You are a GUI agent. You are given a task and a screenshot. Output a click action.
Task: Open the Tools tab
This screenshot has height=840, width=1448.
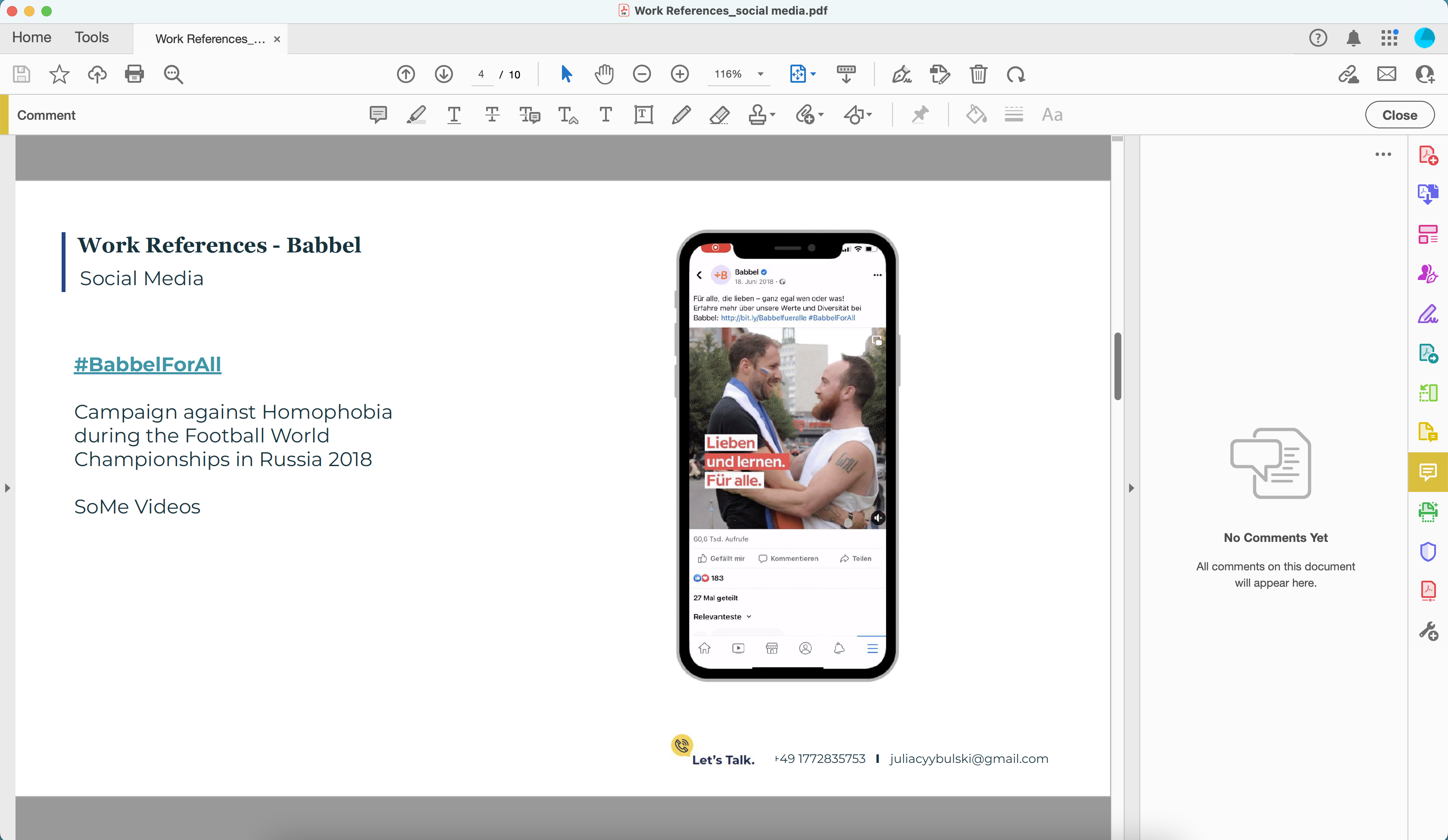tap(91, 37)
